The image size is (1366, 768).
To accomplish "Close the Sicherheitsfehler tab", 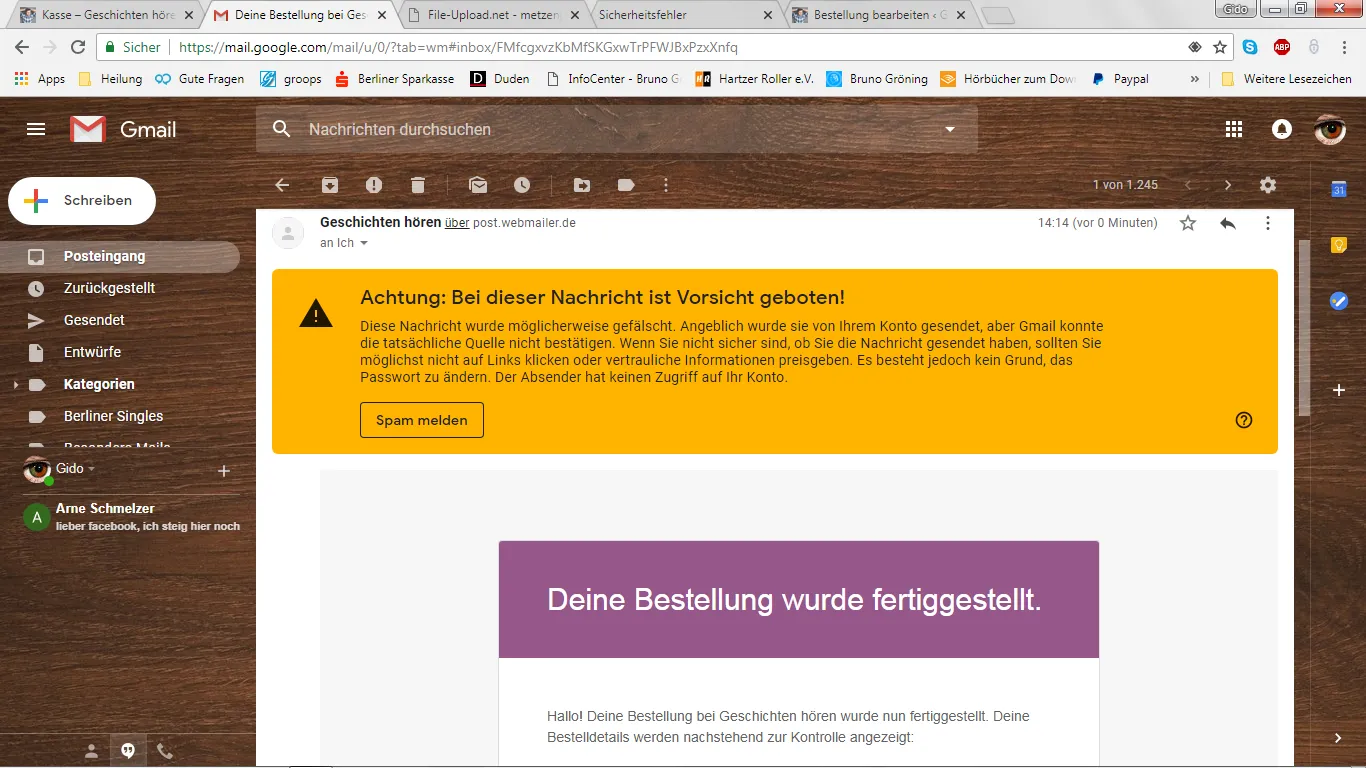I will pos(768,15).
